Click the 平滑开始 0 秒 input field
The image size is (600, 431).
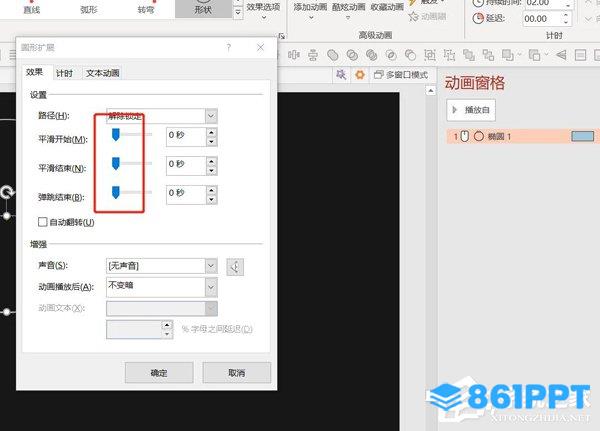coord(186,137)
